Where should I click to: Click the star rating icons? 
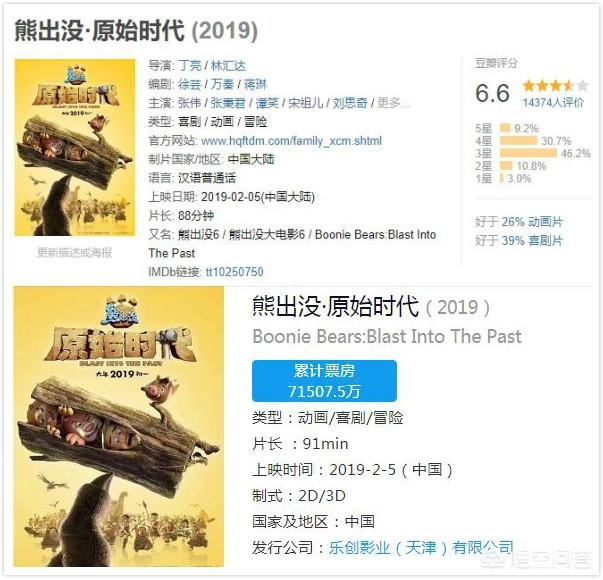point(556,85)
